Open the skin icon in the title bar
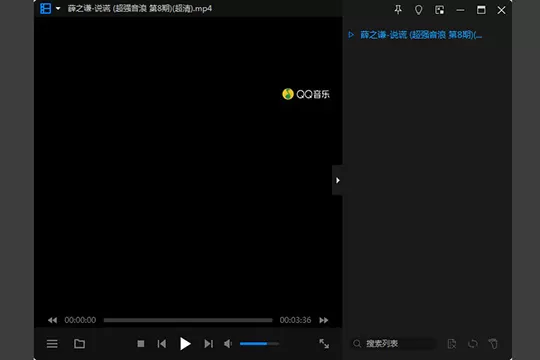 418,10
